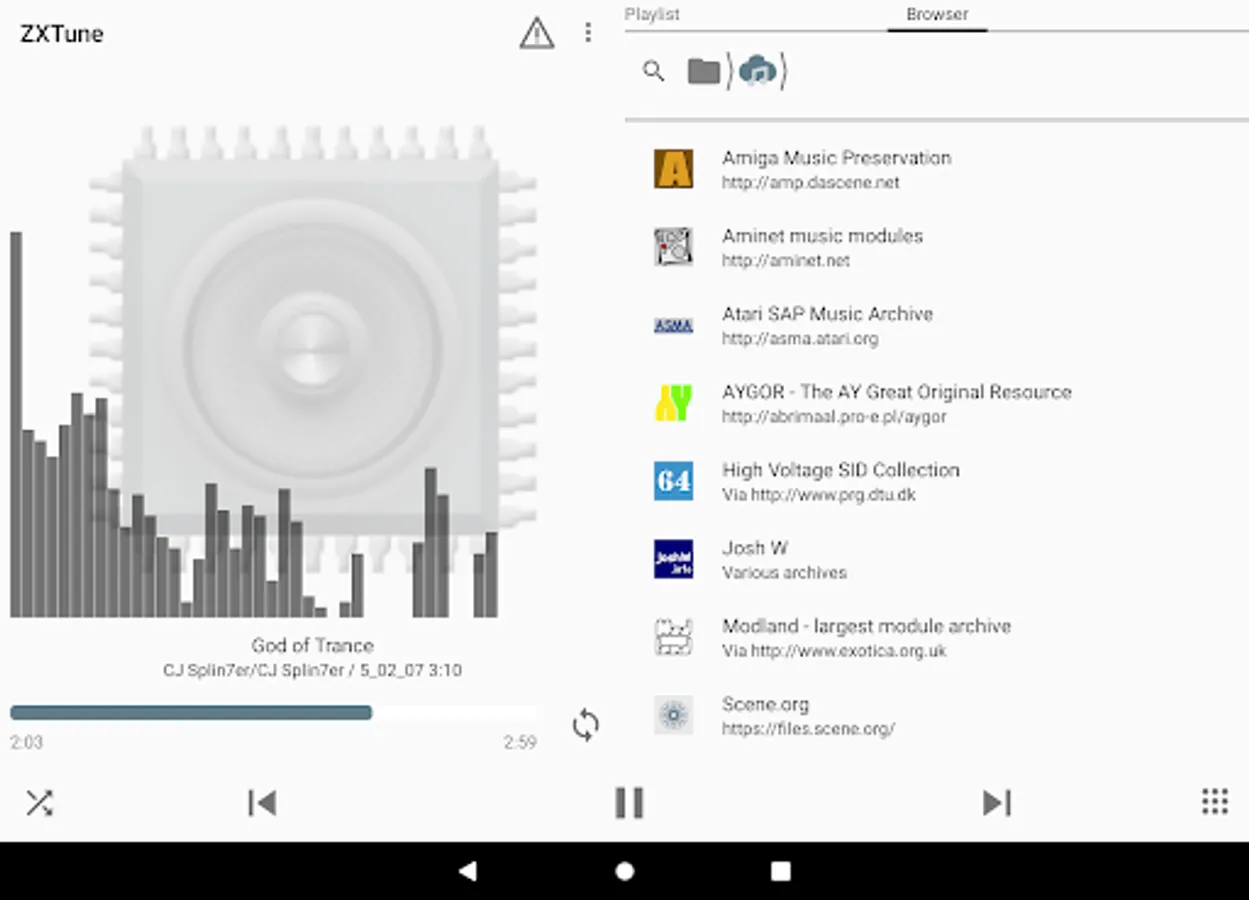Screen dimensions: 1249x900
Task: Toggle shuffle playback mode
Action: (x=39, y=802)
